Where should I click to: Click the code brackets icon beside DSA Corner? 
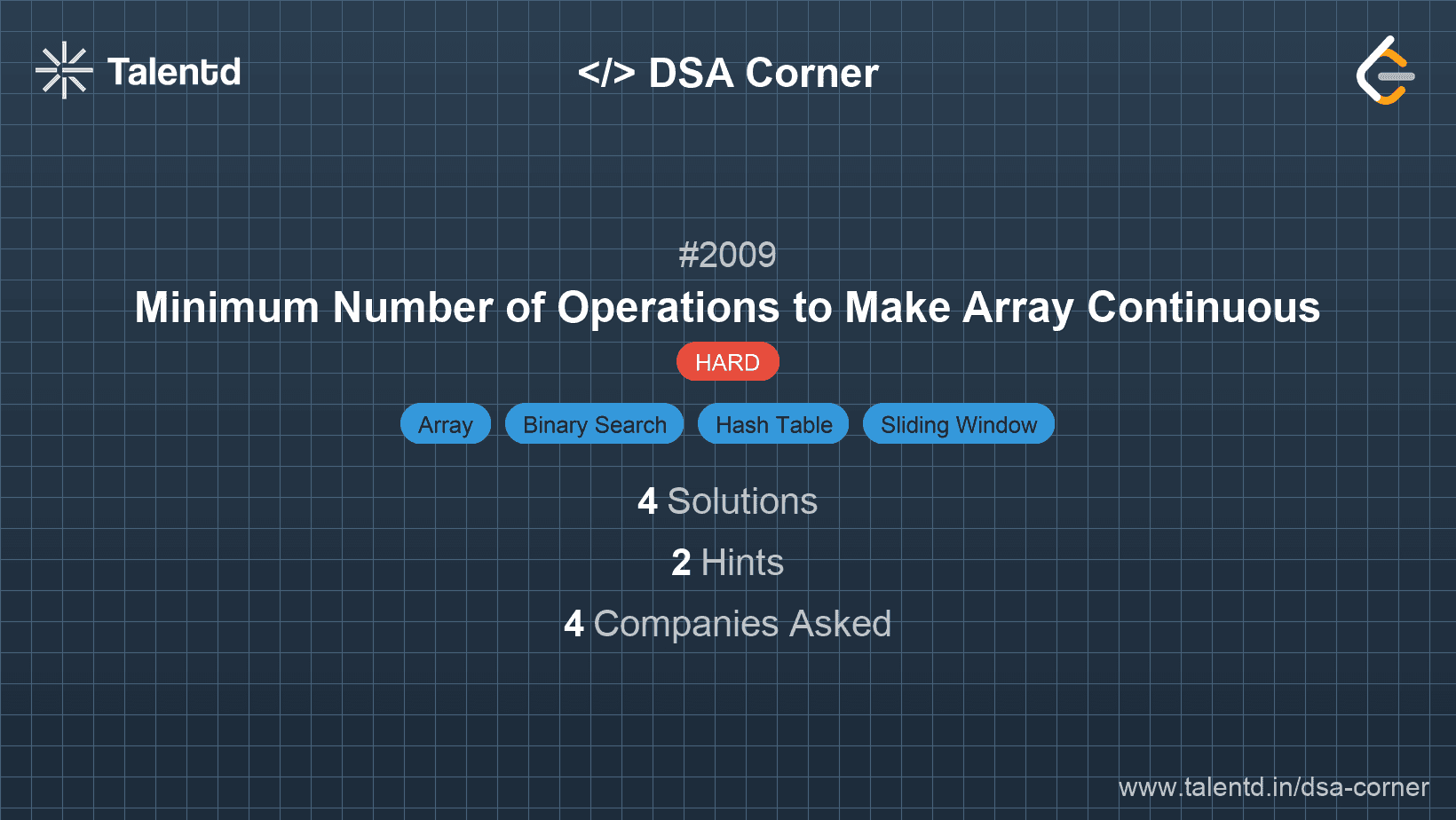607,73
